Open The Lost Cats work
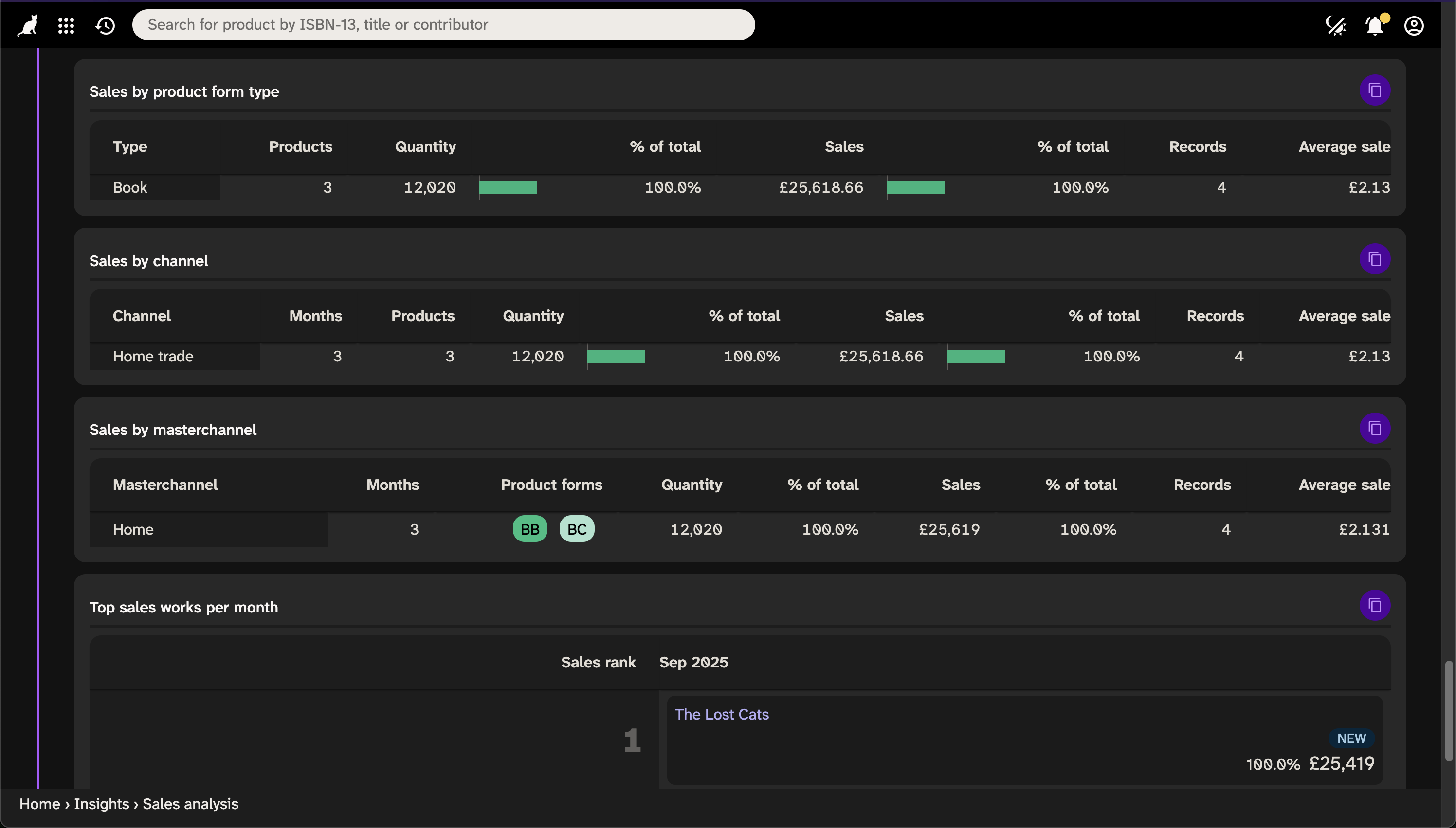The width and height of the screenshot is (1456, 828). coord(721,714)
